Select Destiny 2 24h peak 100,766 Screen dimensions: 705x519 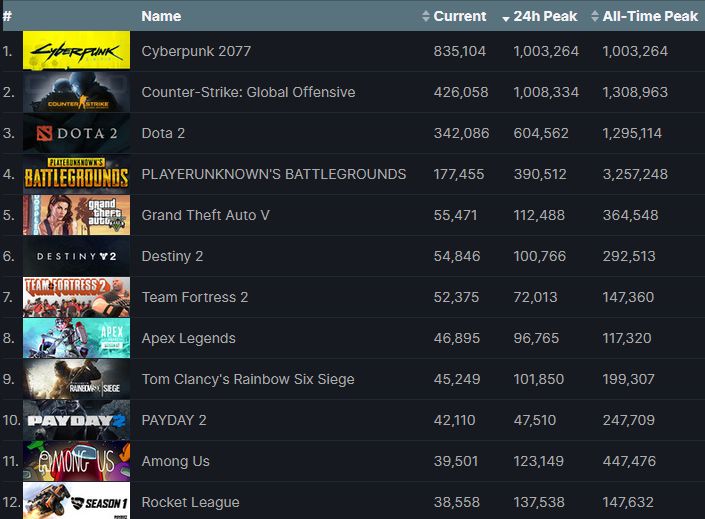(540, 256)
